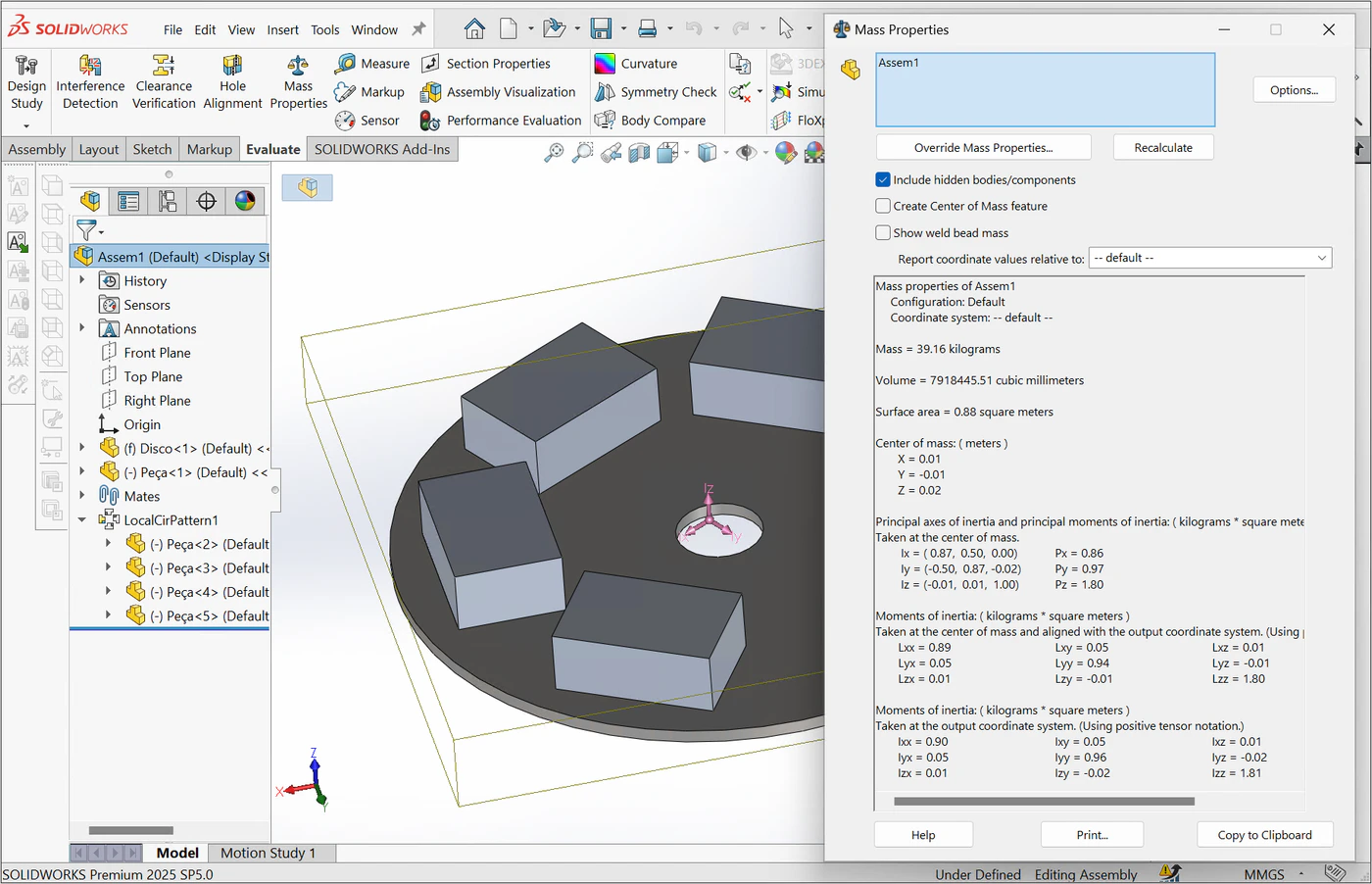
Task: Switch to the Sketch ribbon tab
Action: click(152, 149)
